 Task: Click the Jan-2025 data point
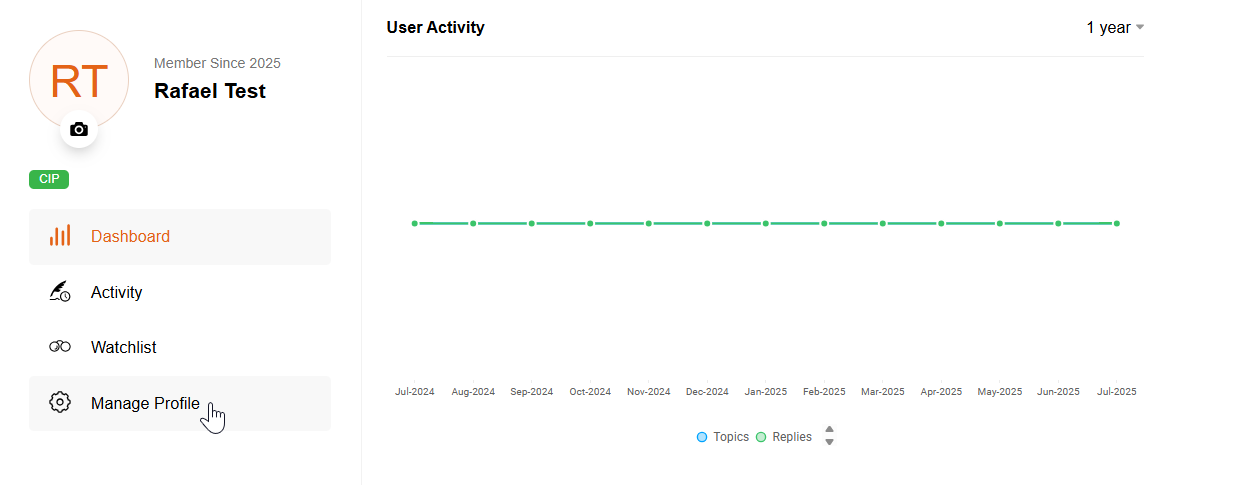coord(766,223)
